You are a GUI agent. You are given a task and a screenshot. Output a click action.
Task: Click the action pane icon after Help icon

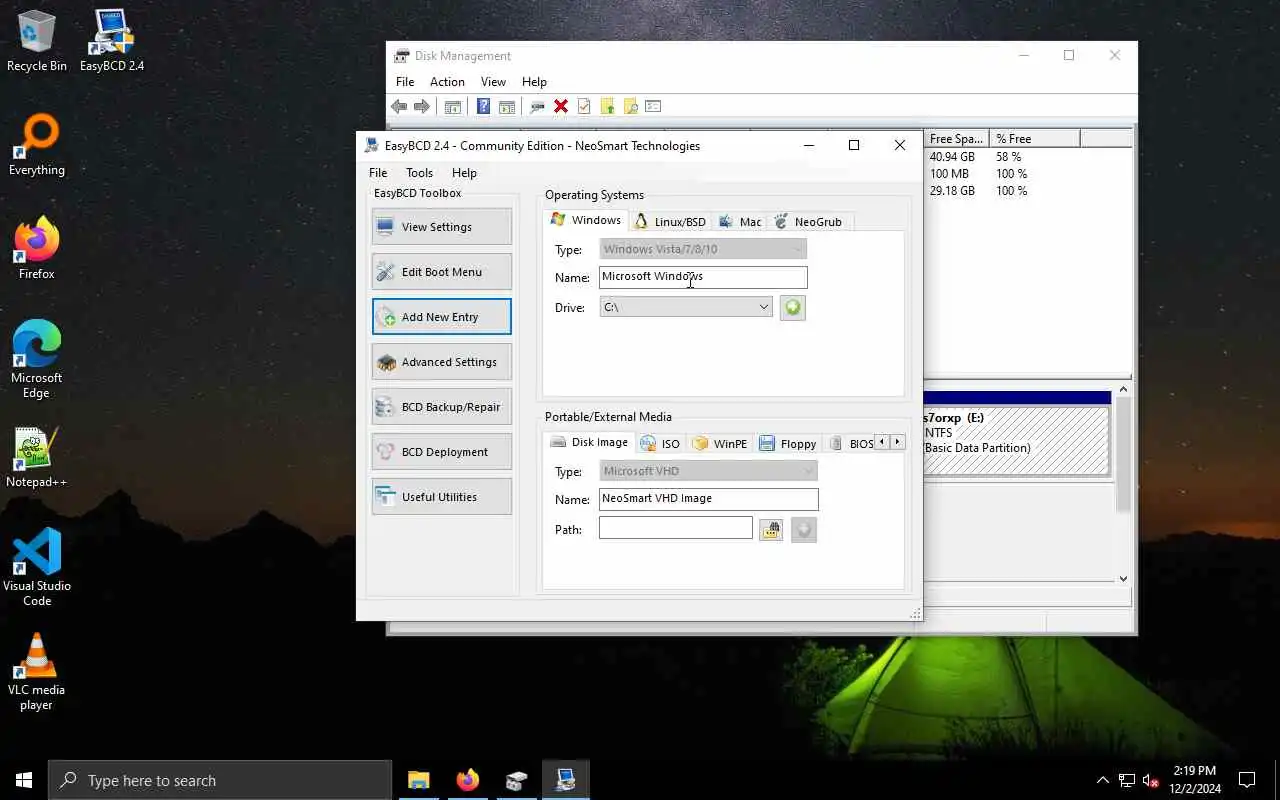(507, 106)
